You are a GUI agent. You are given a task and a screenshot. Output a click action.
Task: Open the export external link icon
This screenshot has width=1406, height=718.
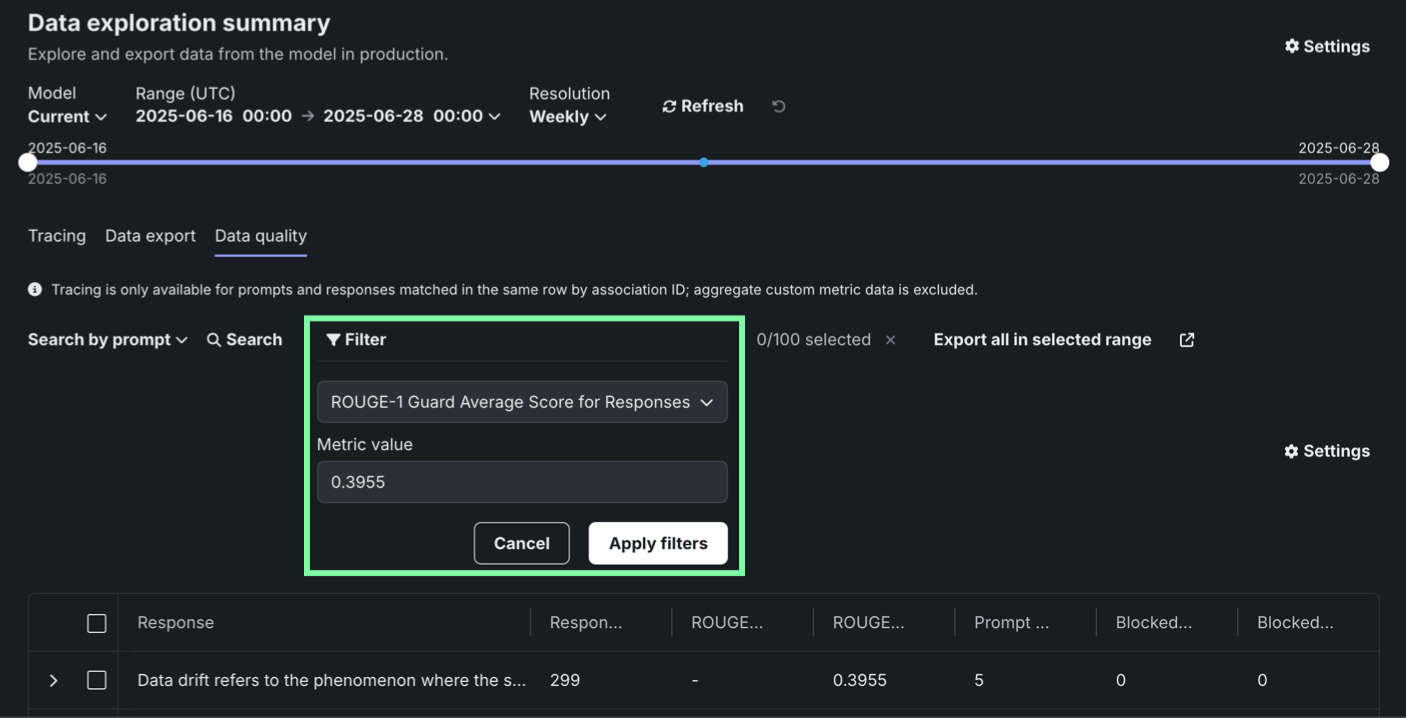1187,340
